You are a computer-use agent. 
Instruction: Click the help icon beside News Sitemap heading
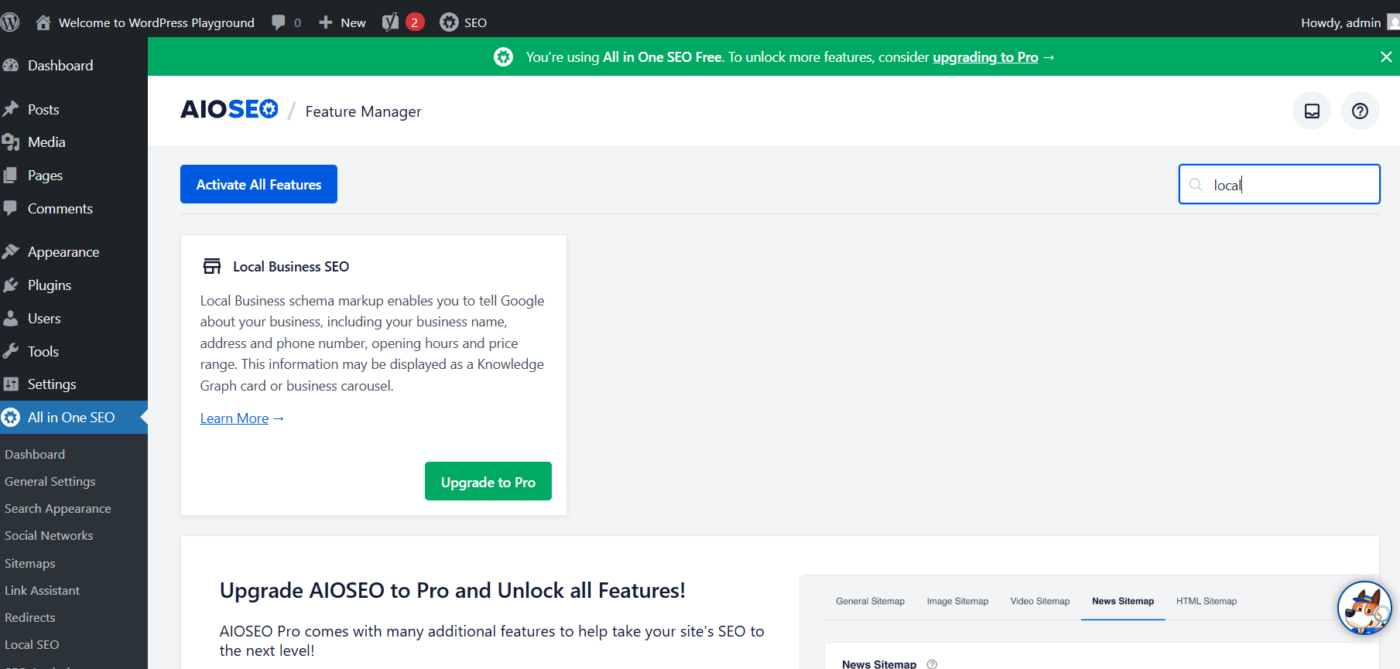[932, 664]
